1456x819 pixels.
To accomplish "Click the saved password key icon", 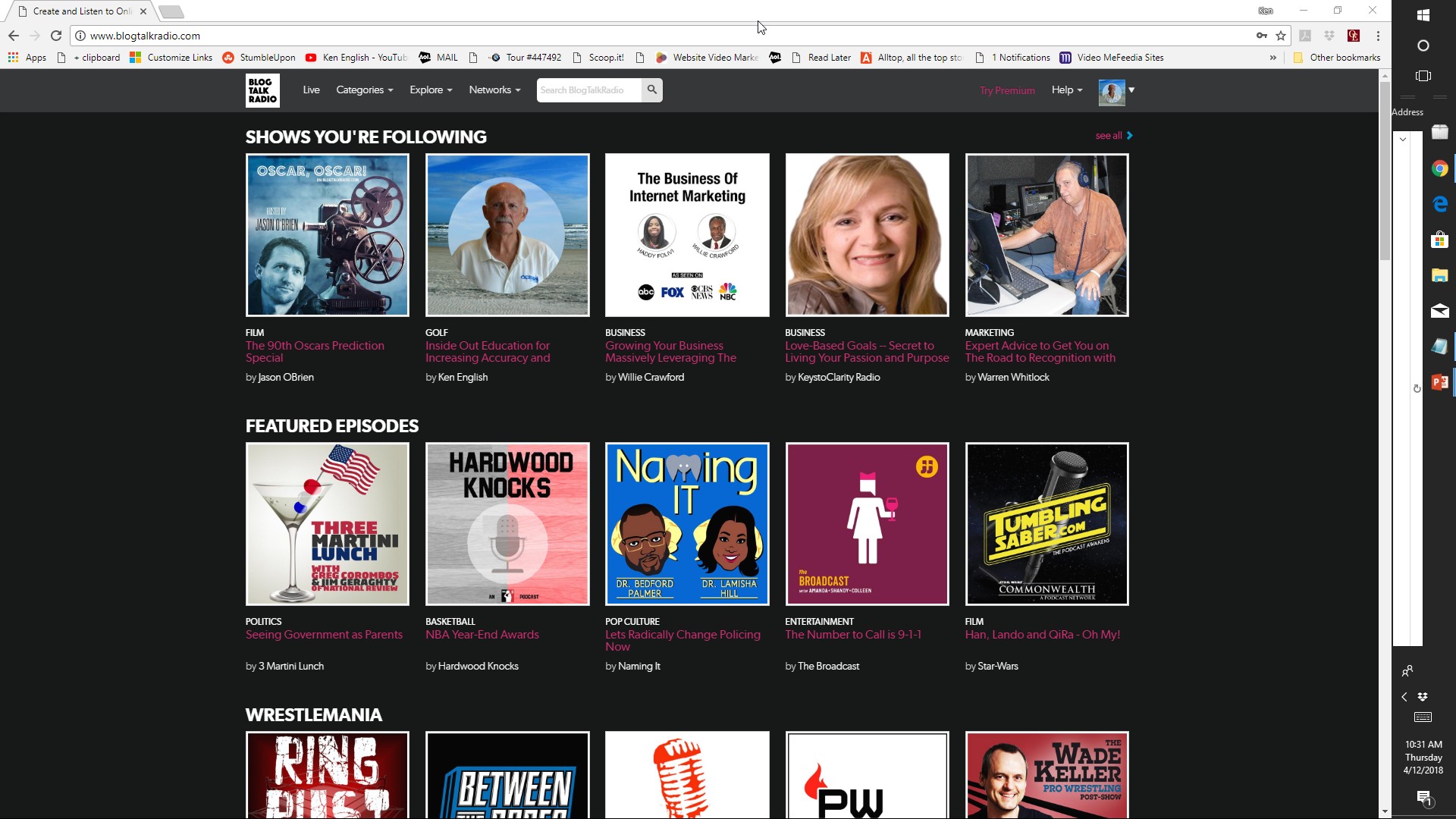I will [1261, 36].
